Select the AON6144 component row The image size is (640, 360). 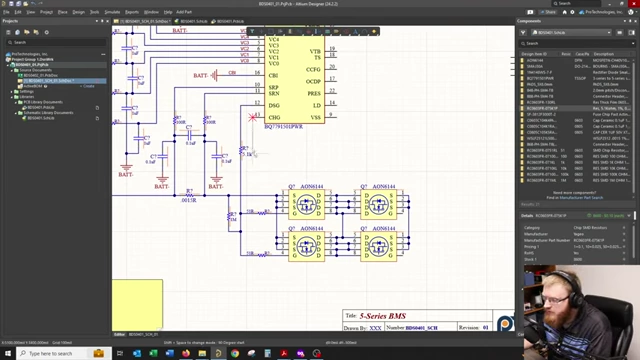tap(576, 60)
